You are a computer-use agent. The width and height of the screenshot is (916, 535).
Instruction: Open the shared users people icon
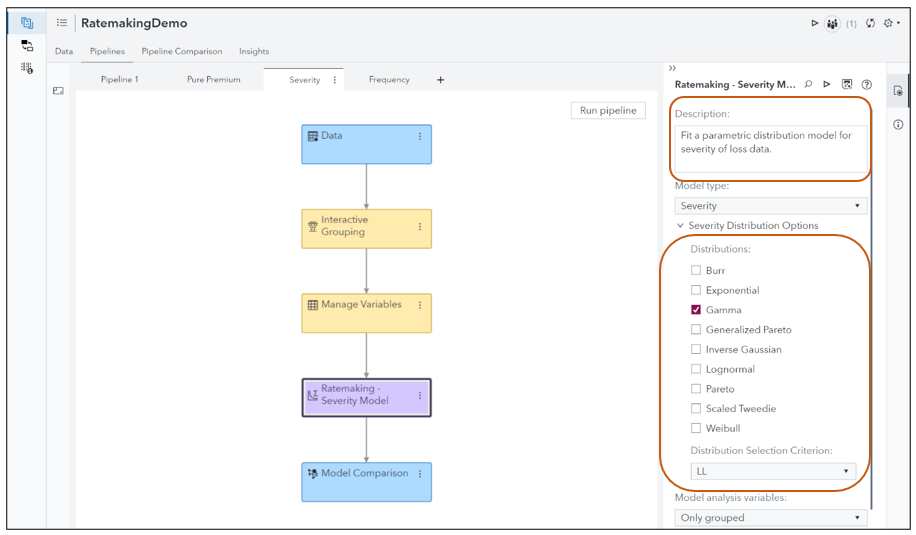click(x=832, y=23)
